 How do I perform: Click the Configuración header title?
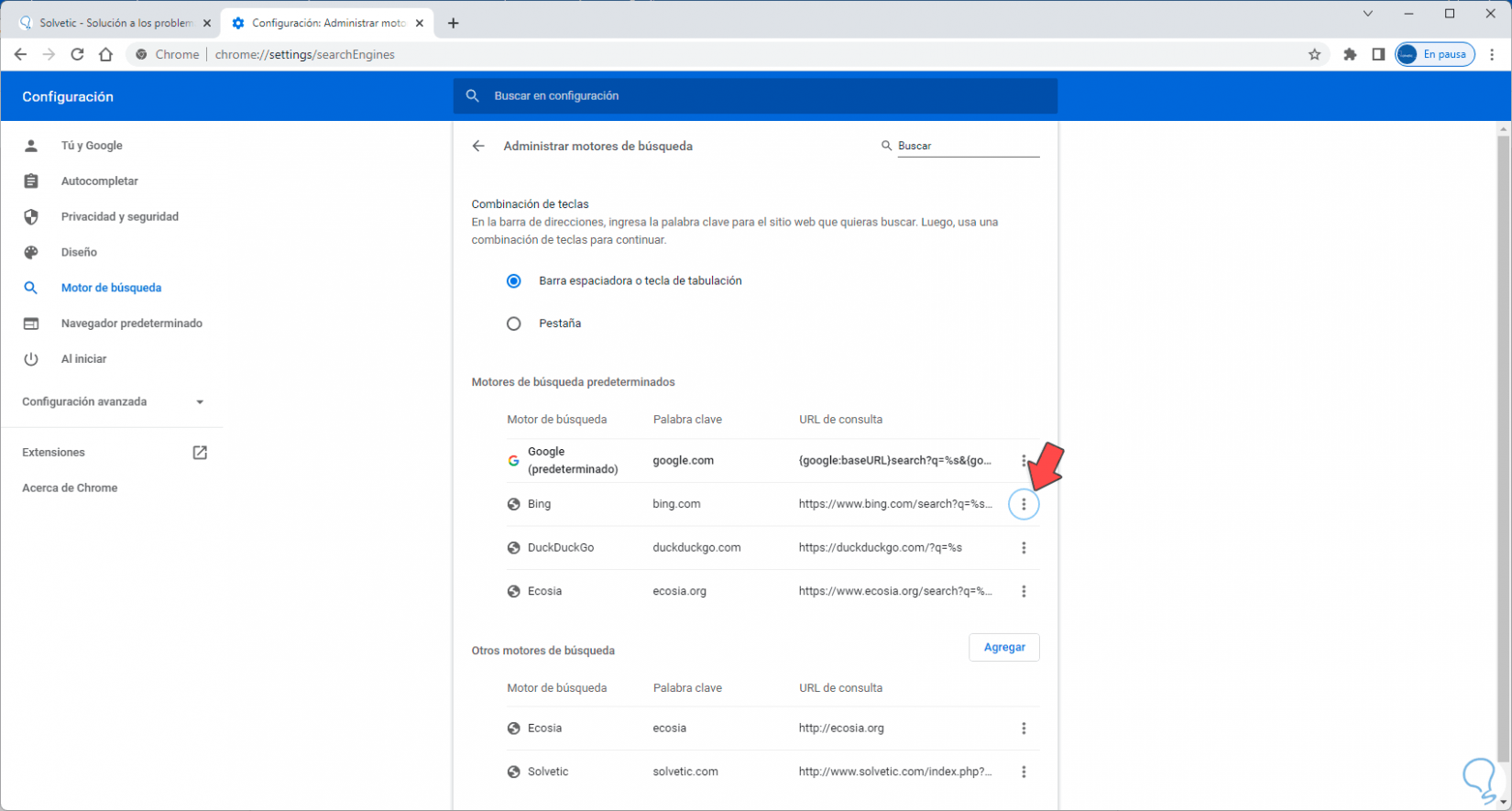[x=68, y=96]
